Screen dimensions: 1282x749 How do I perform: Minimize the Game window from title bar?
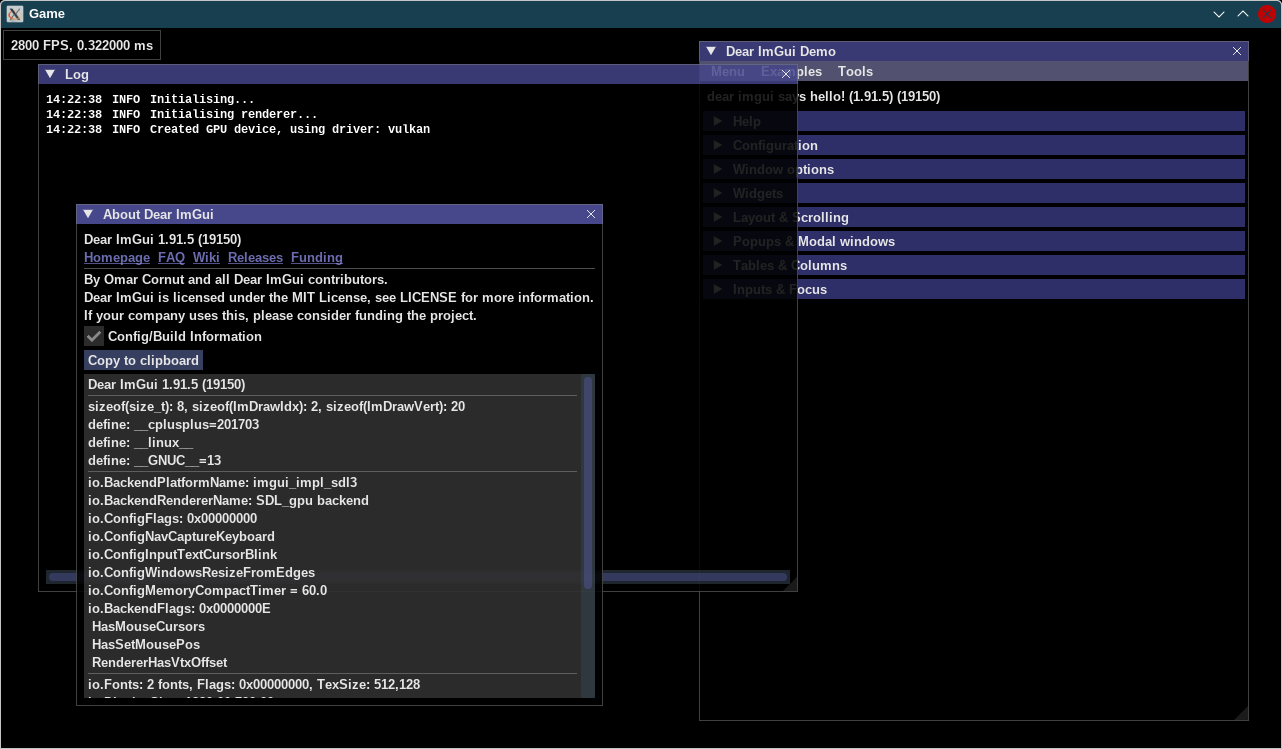[1219, 14]
